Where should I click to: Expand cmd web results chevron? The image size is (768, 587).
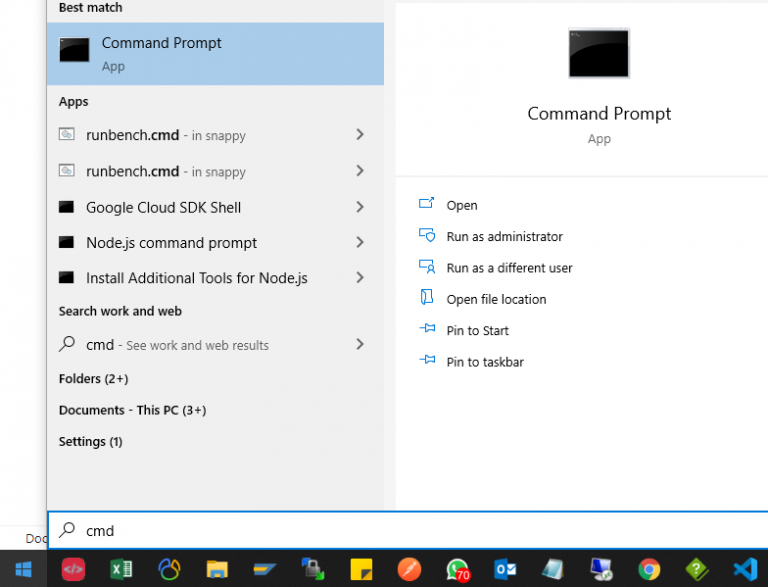pyautogui.click(x=360, y=344)
